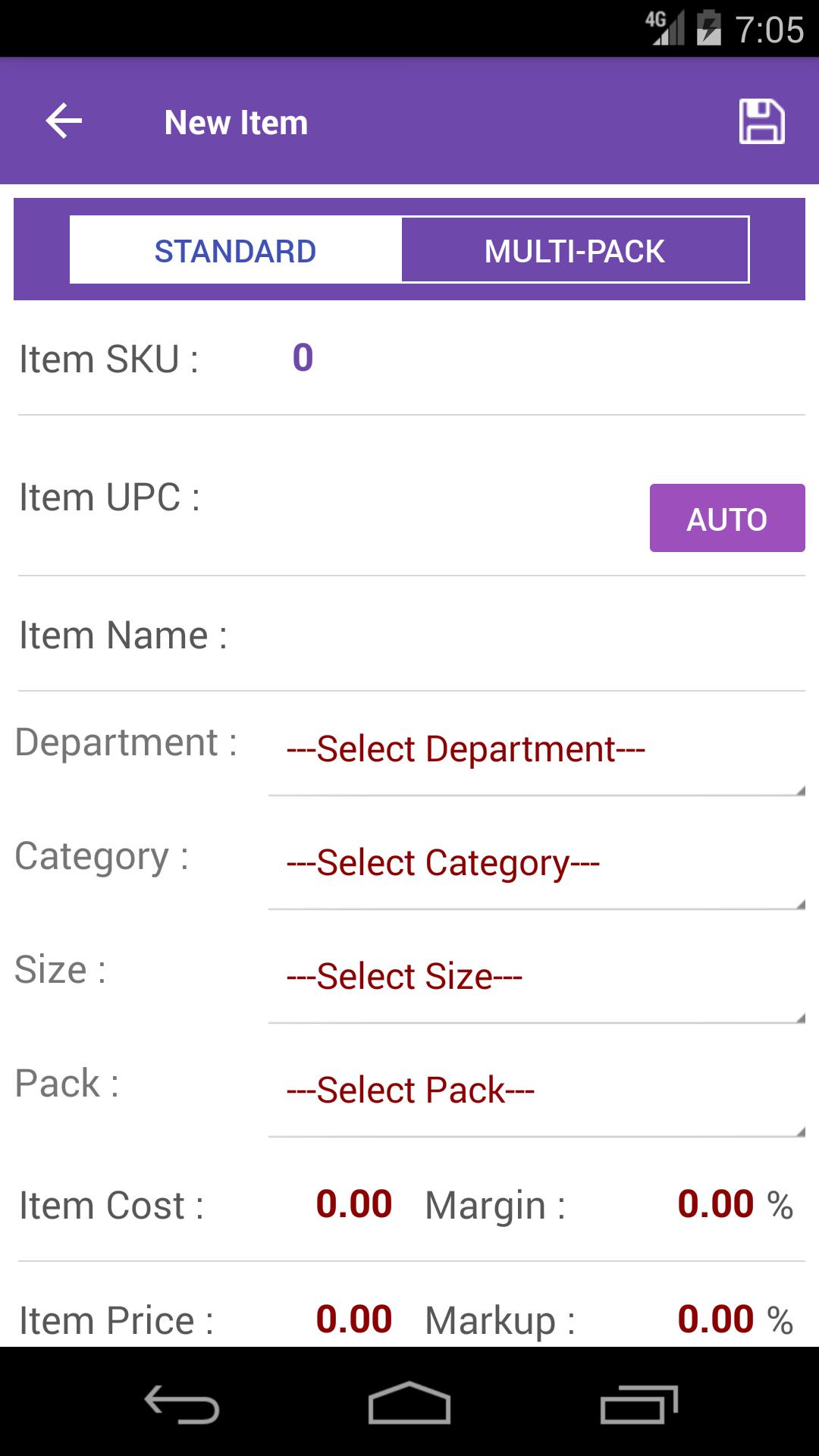Screen dimensions: 819x1456
Task: Save the new item via floppy icon
Action: (761, 121)
